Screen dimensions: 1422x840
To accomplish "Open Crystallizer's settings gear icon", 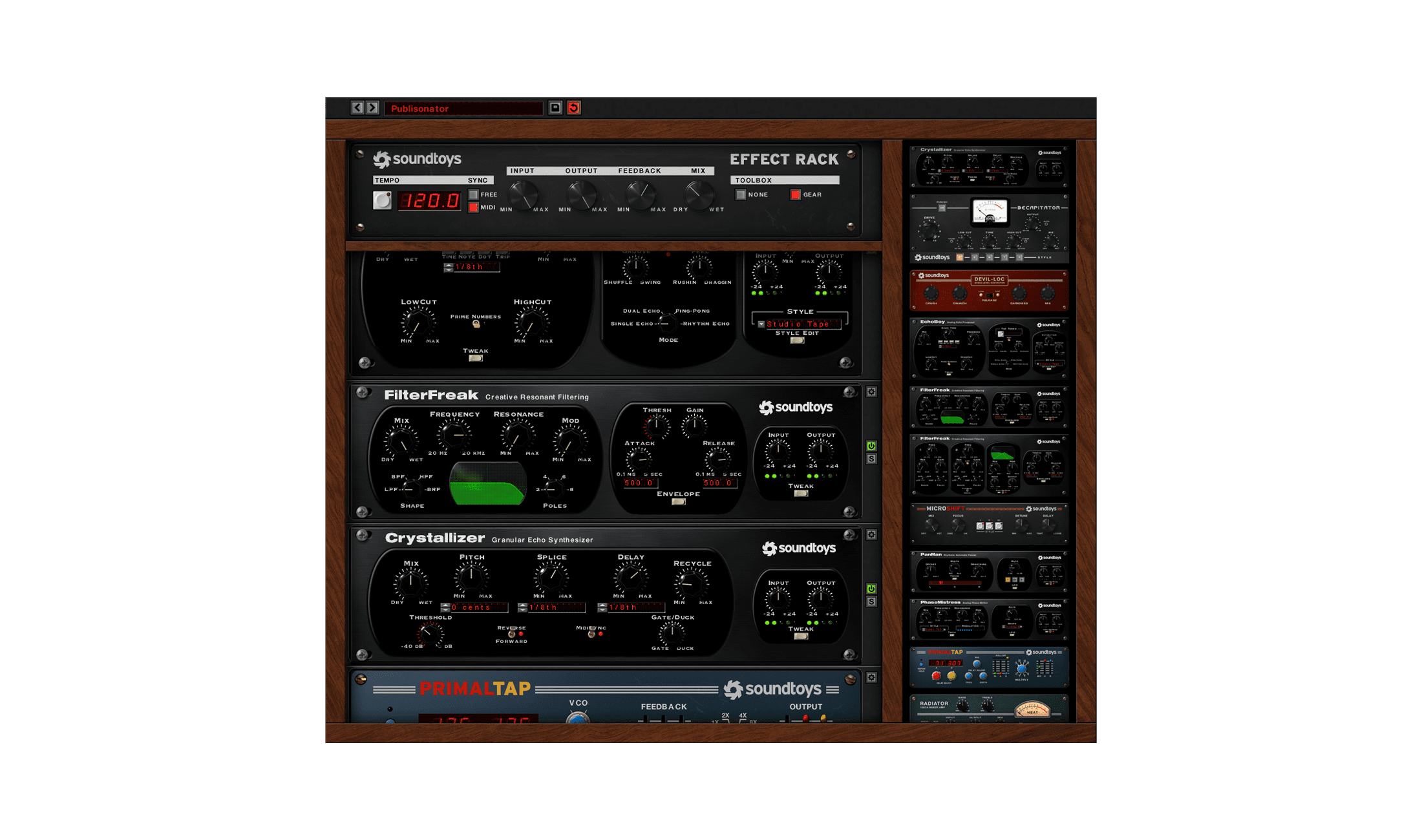I will (872, 534).
